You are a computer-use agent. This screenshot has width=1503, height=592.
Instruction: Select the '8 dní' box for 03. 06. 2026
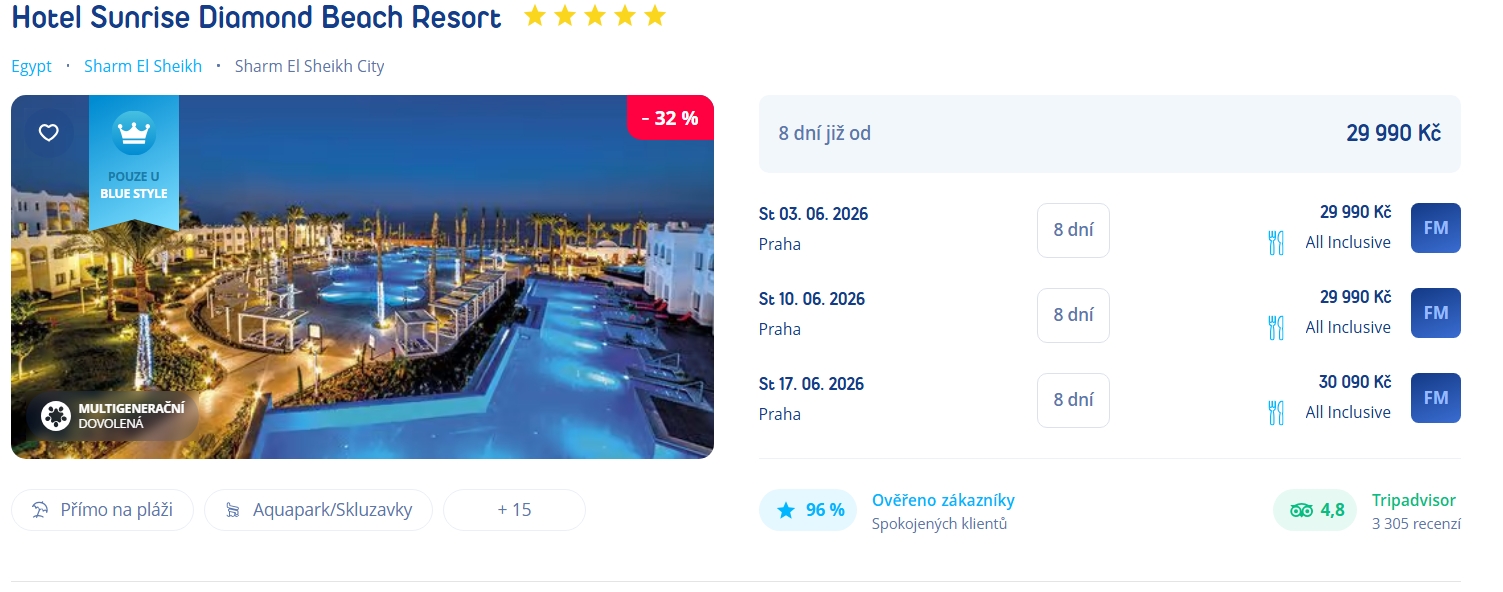tap(1073, 230)
